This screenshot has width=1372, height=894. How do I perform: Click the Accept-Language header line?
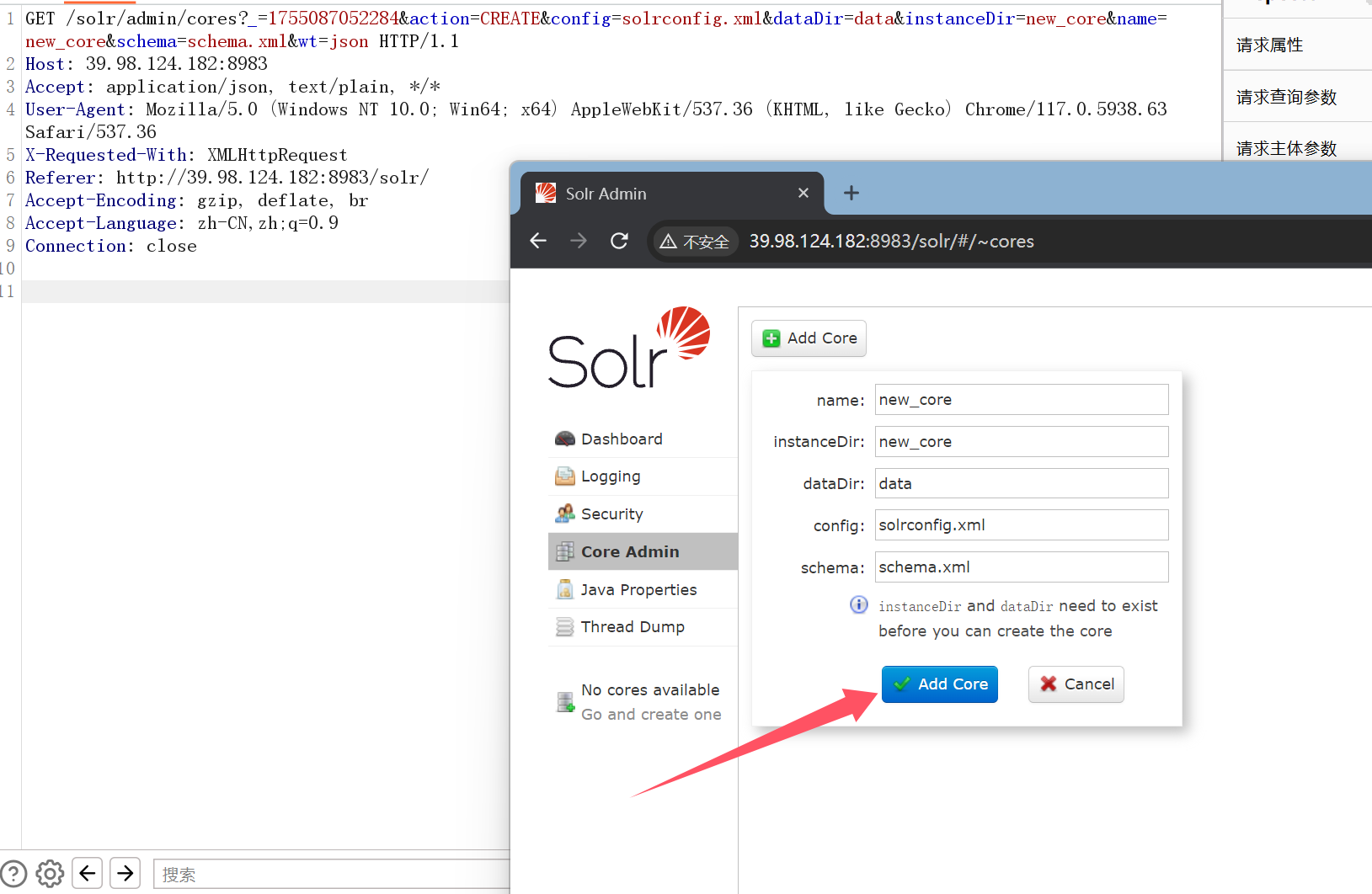coord(182,223)
